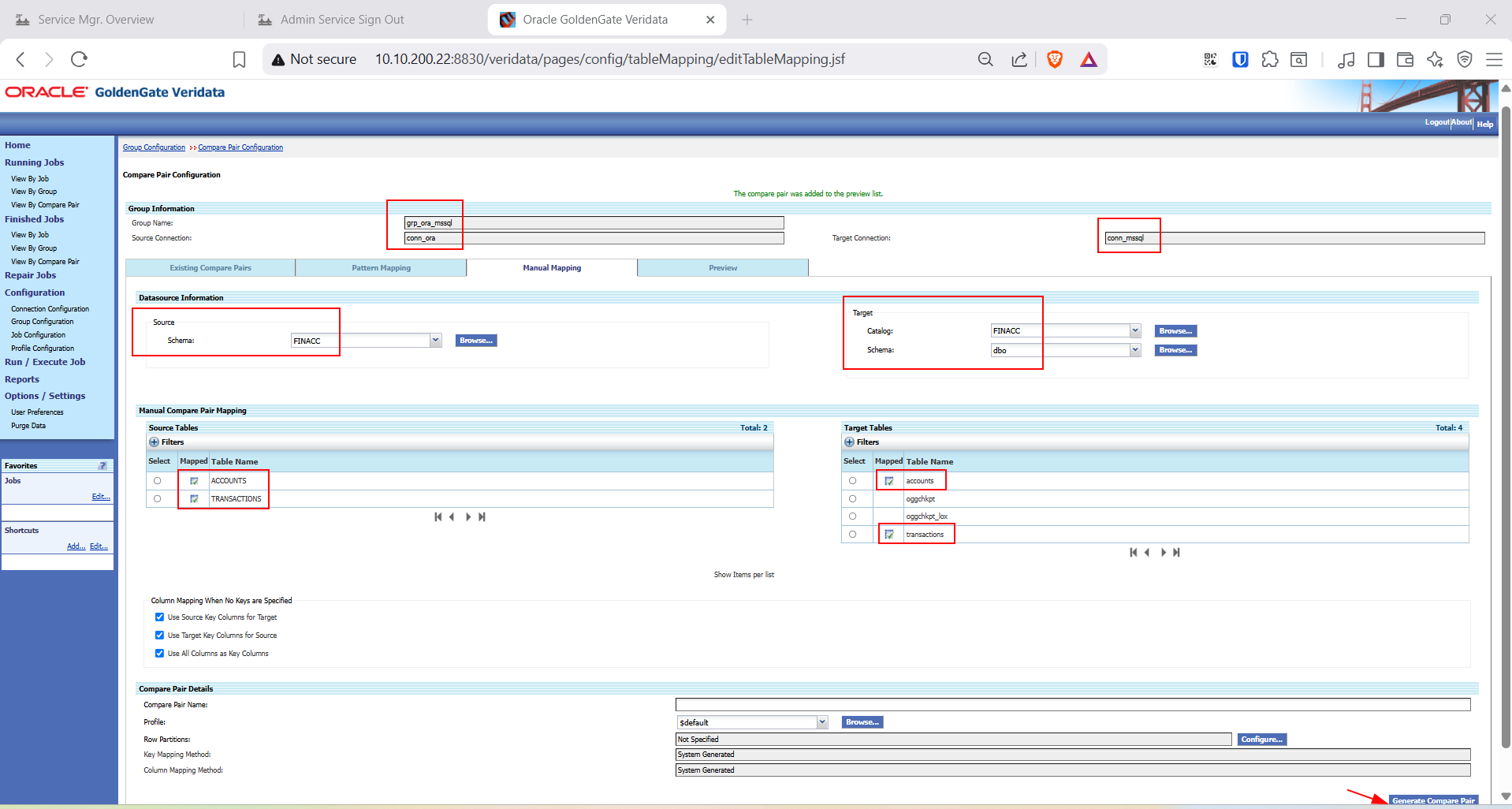Image resolution: width=1512 pixels, height=809 pixels.
Task: Click Generate Compare Pair button
Action: (x=1433, y=800)
